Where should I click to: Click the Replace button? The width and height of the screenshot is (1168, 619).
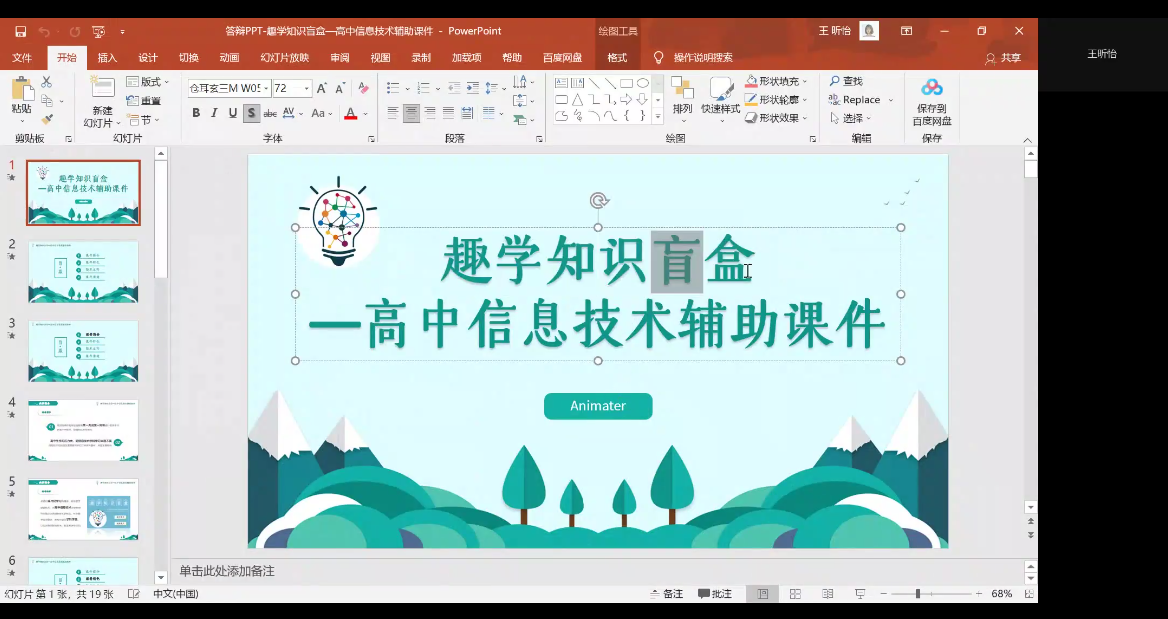point(860,99)
